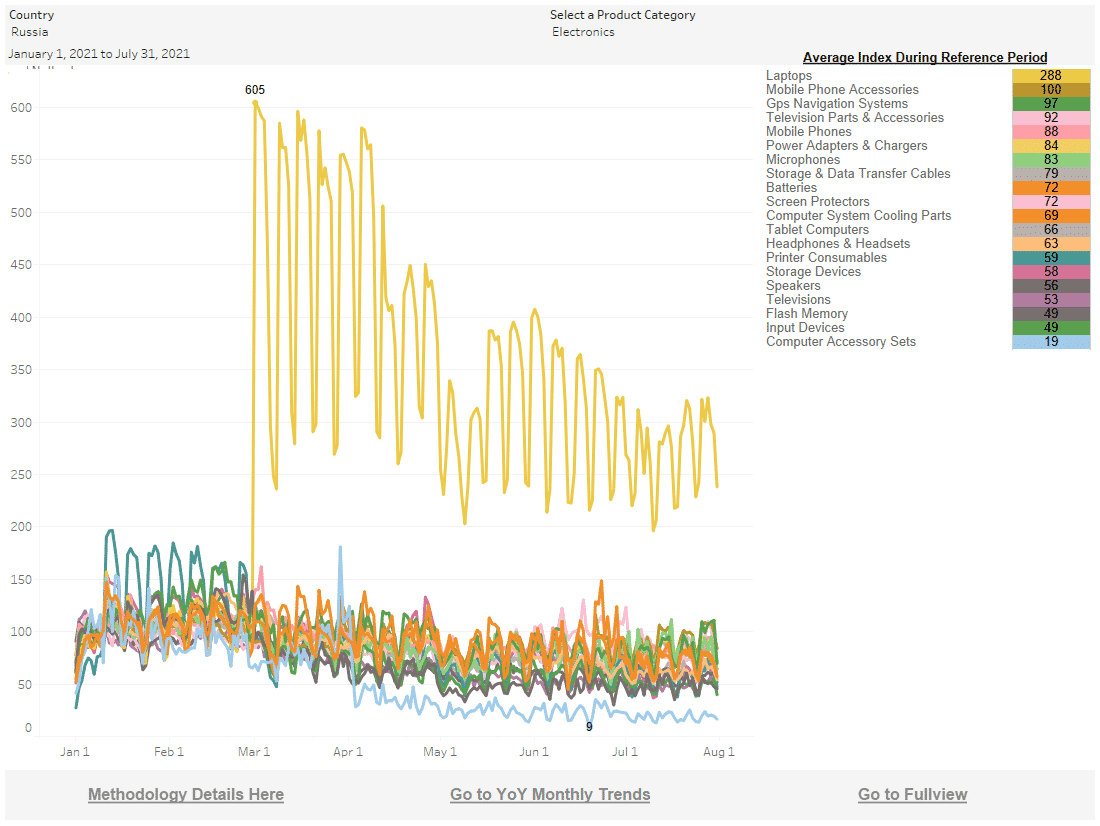The height and width of the screenshot is (826, 1100).
Task: Select the Headphones & Headsets legend entry
Action: 838,244
